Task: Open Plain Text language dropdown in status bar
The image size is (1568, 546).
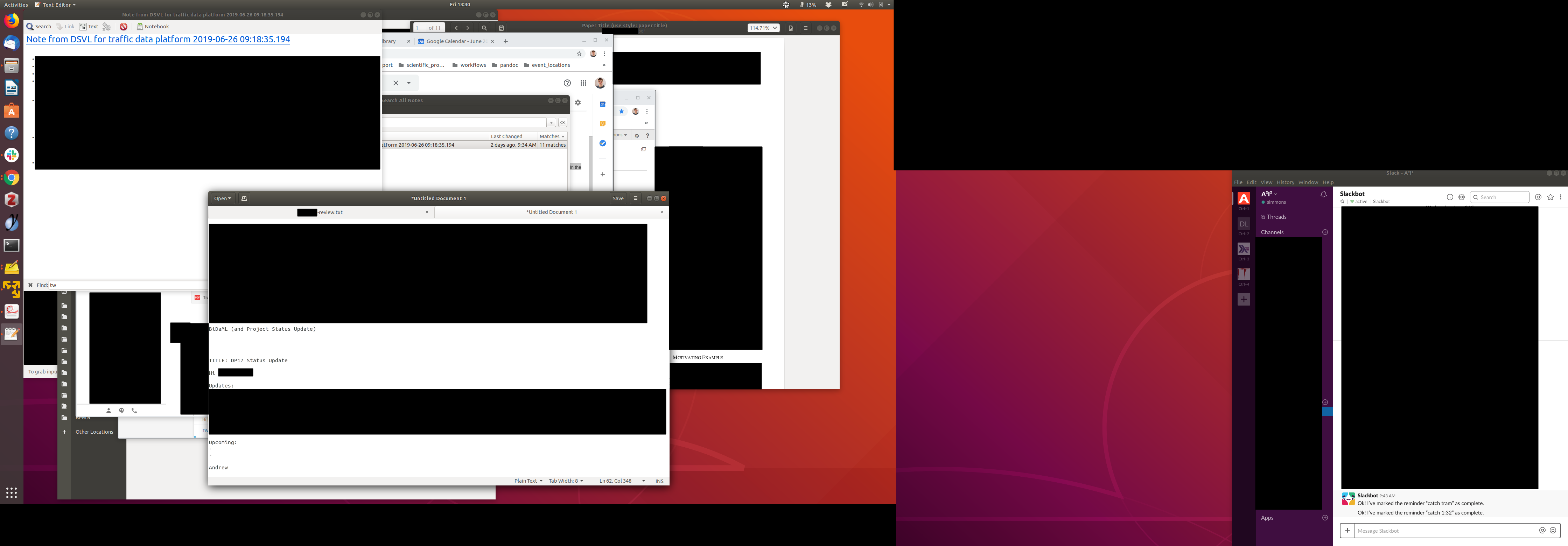Action: [x=528, y=481]
